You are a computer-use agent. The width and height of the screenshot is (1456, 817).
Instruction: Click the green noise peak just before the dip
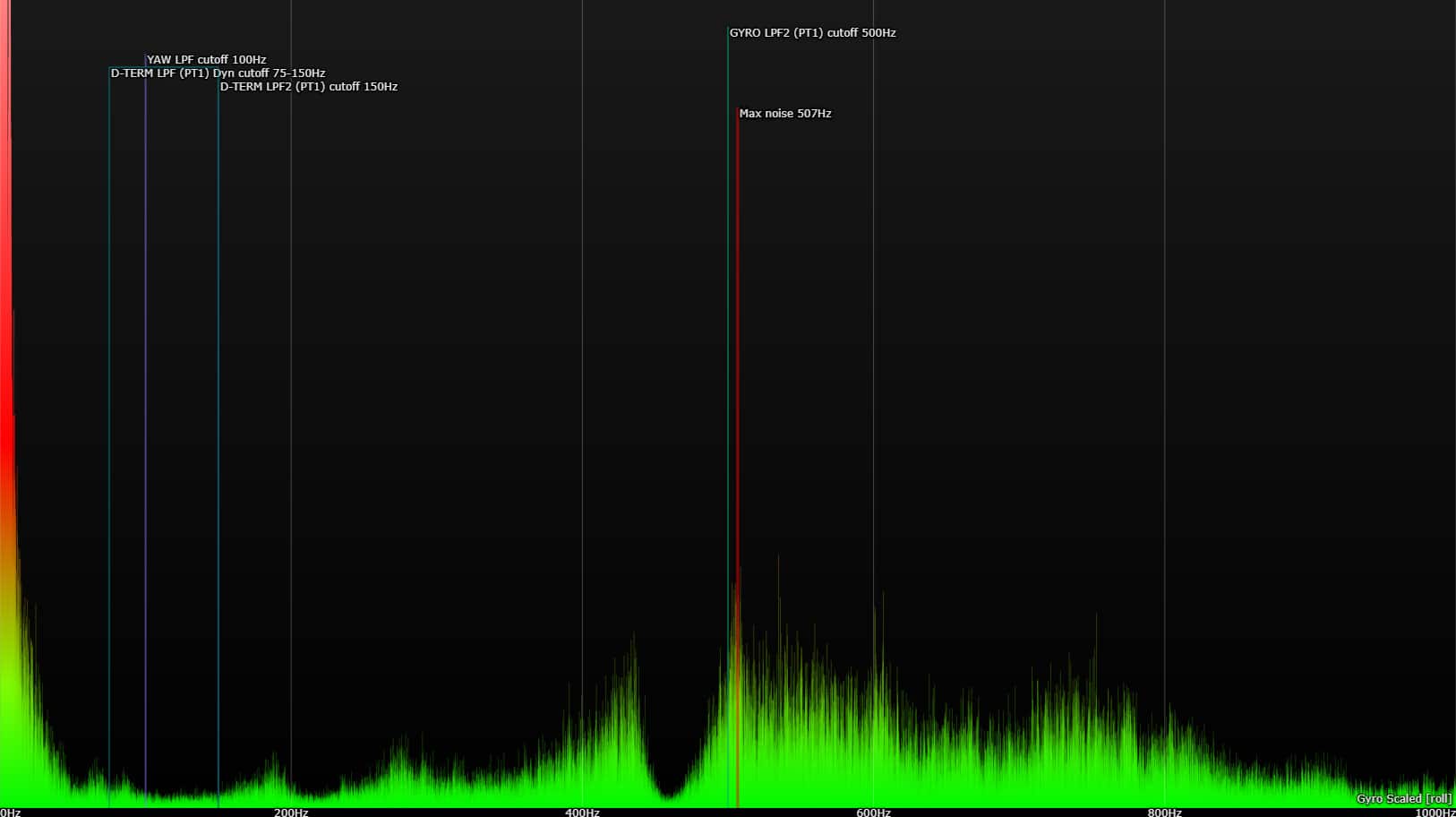click(633, 681)
